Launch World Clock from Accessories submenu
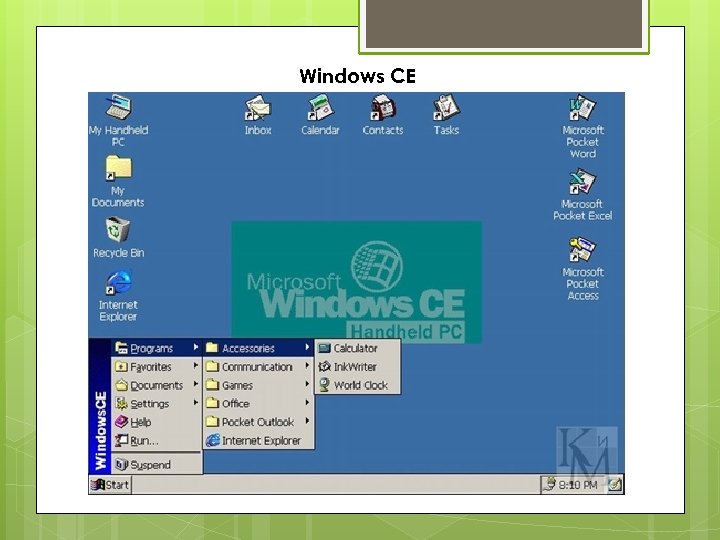Viewport: 720px width, 540px height. coord(357,385)
